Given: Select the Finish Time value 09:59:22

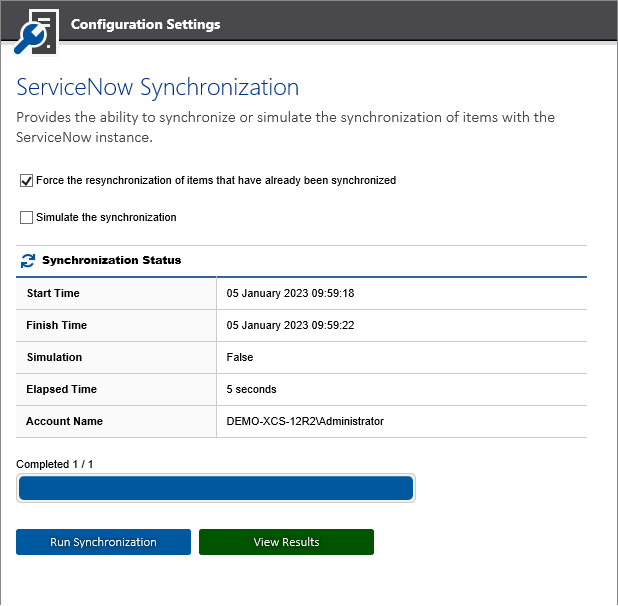Looking at the screenshot, I should (290, 325).
